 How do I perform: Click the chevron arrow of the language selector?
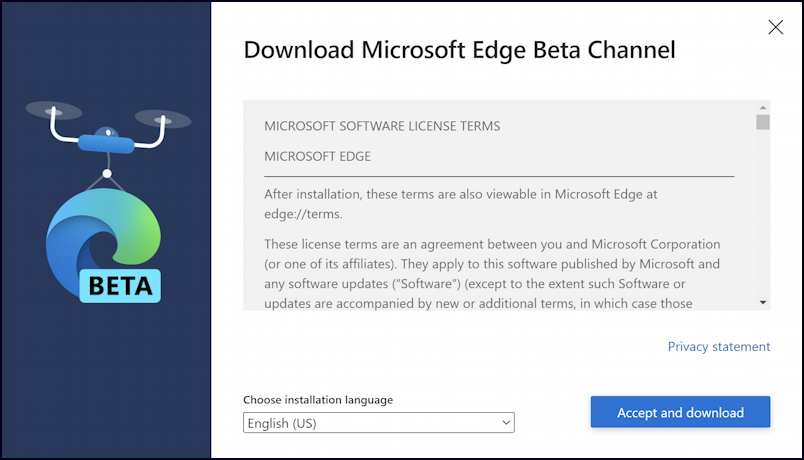(506, 423)
